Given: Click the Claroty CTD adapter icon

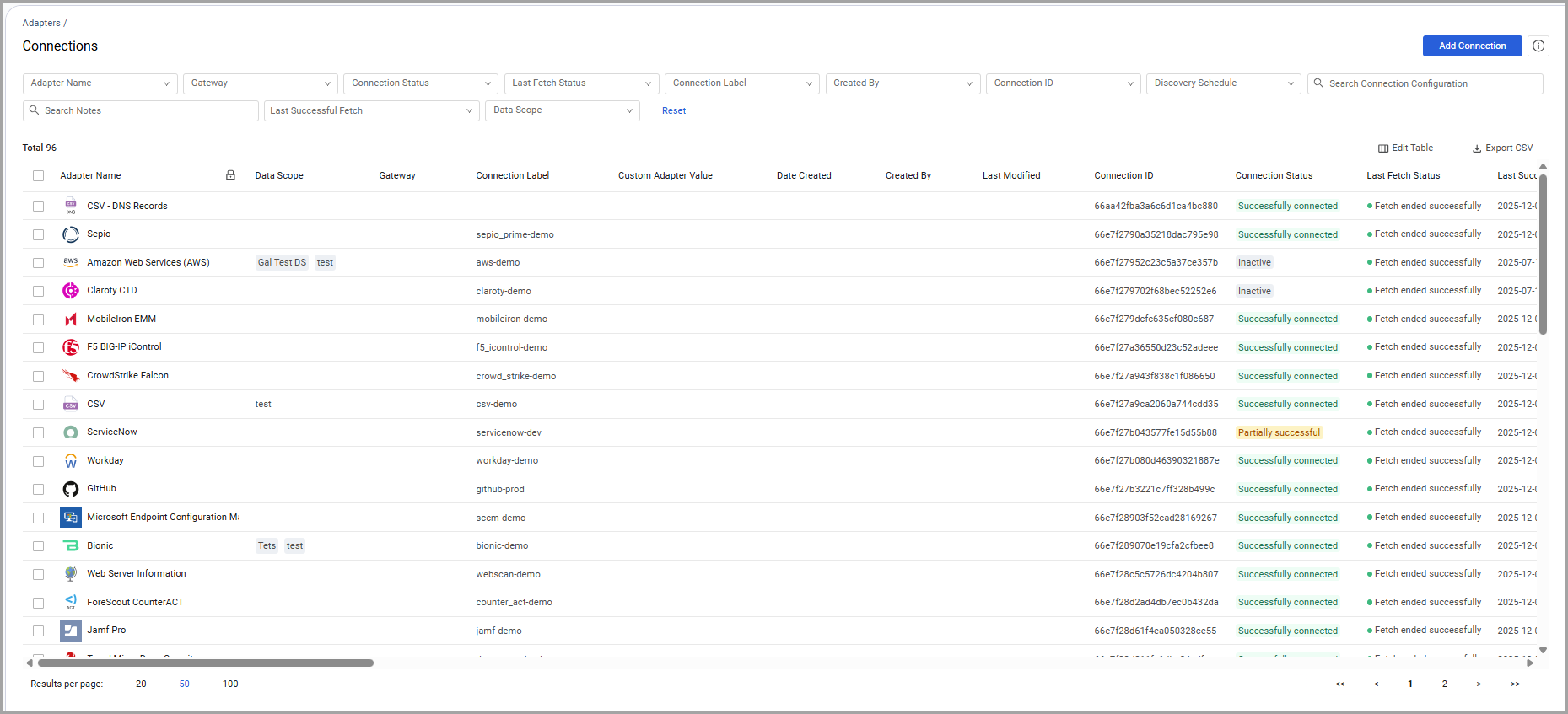Looking at the screenshot, I should (71, 291).
